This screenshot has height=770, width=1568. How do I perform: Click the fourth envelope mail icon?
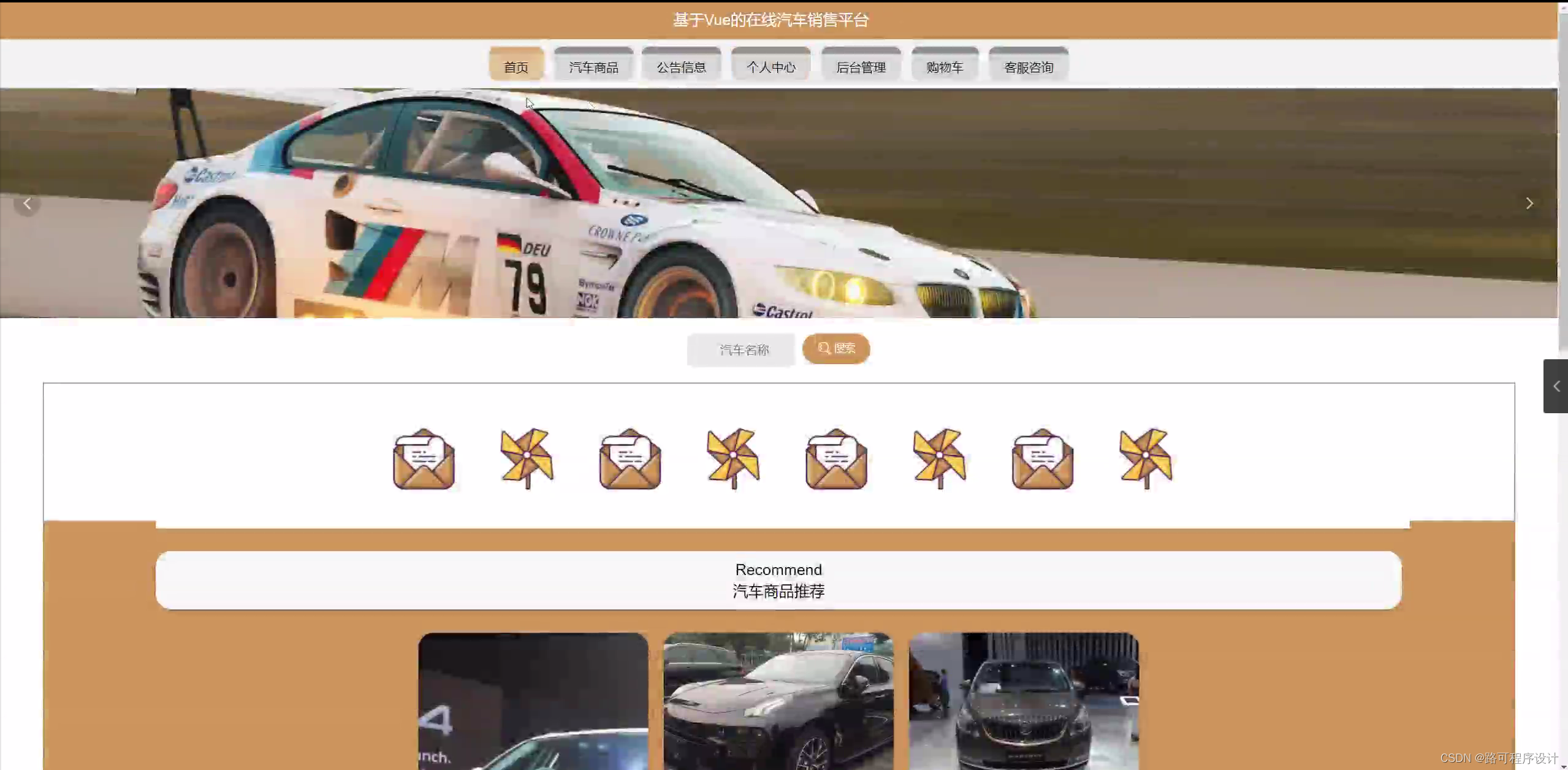pyautogui.click(x=1042, y=459)
